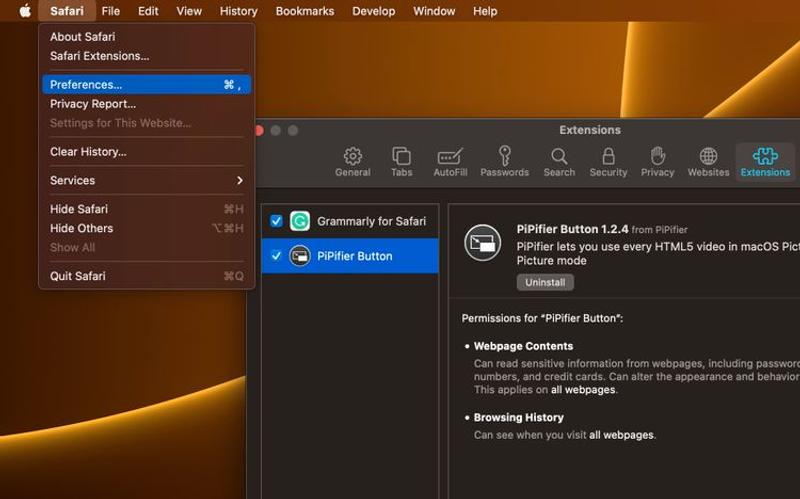
Task: Open the Help menu
Action: pyautogui.click(x=485, y=11)
